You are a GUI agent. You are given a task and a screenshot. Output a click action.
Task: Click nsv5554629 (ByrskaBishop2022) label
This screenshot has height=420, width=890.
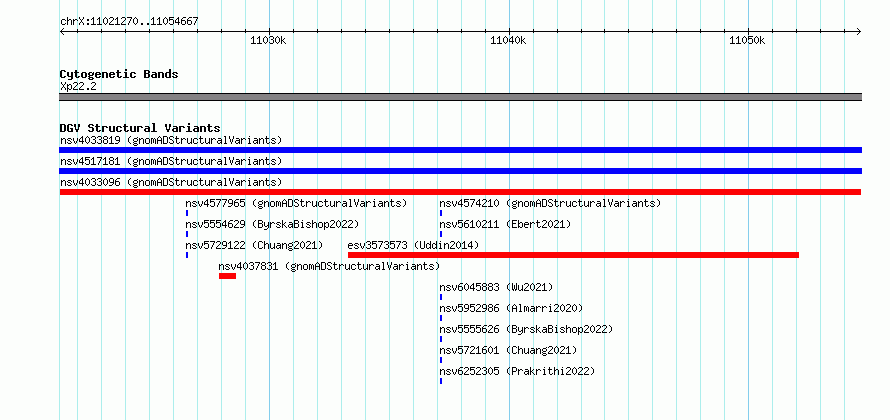click(272, 224)
